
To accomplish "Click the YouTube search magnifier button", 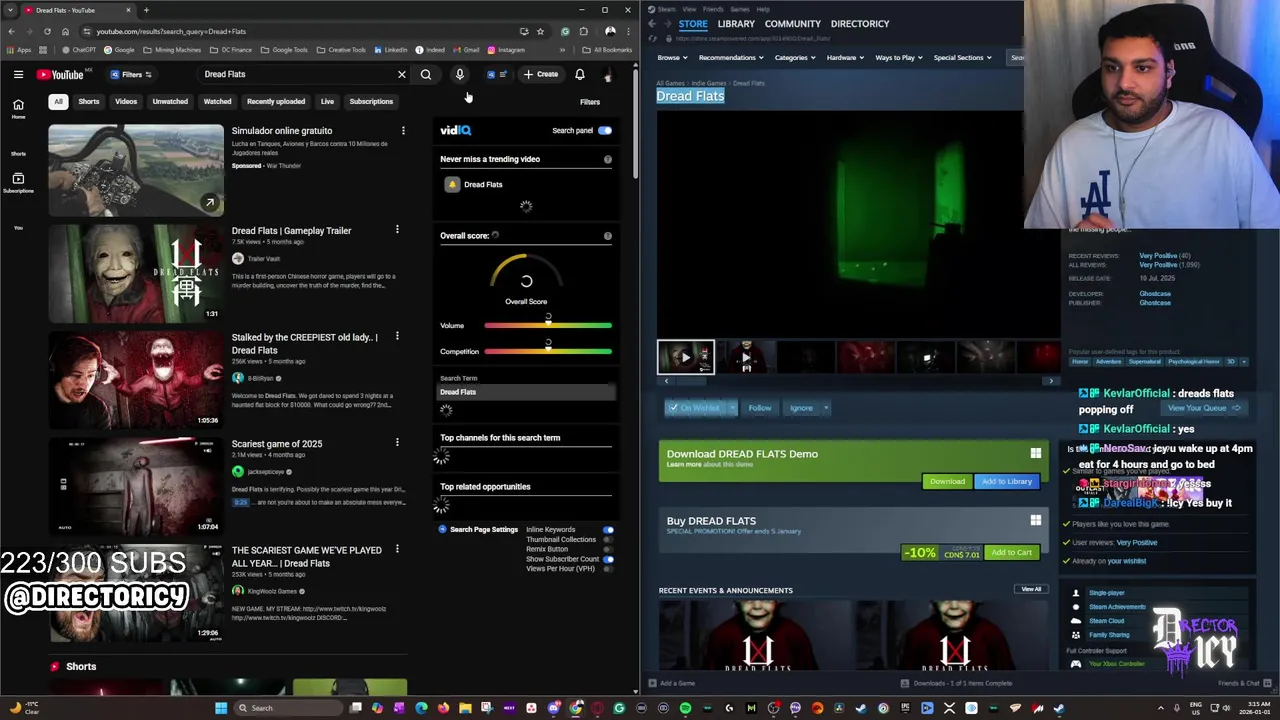I will (426, 74).
